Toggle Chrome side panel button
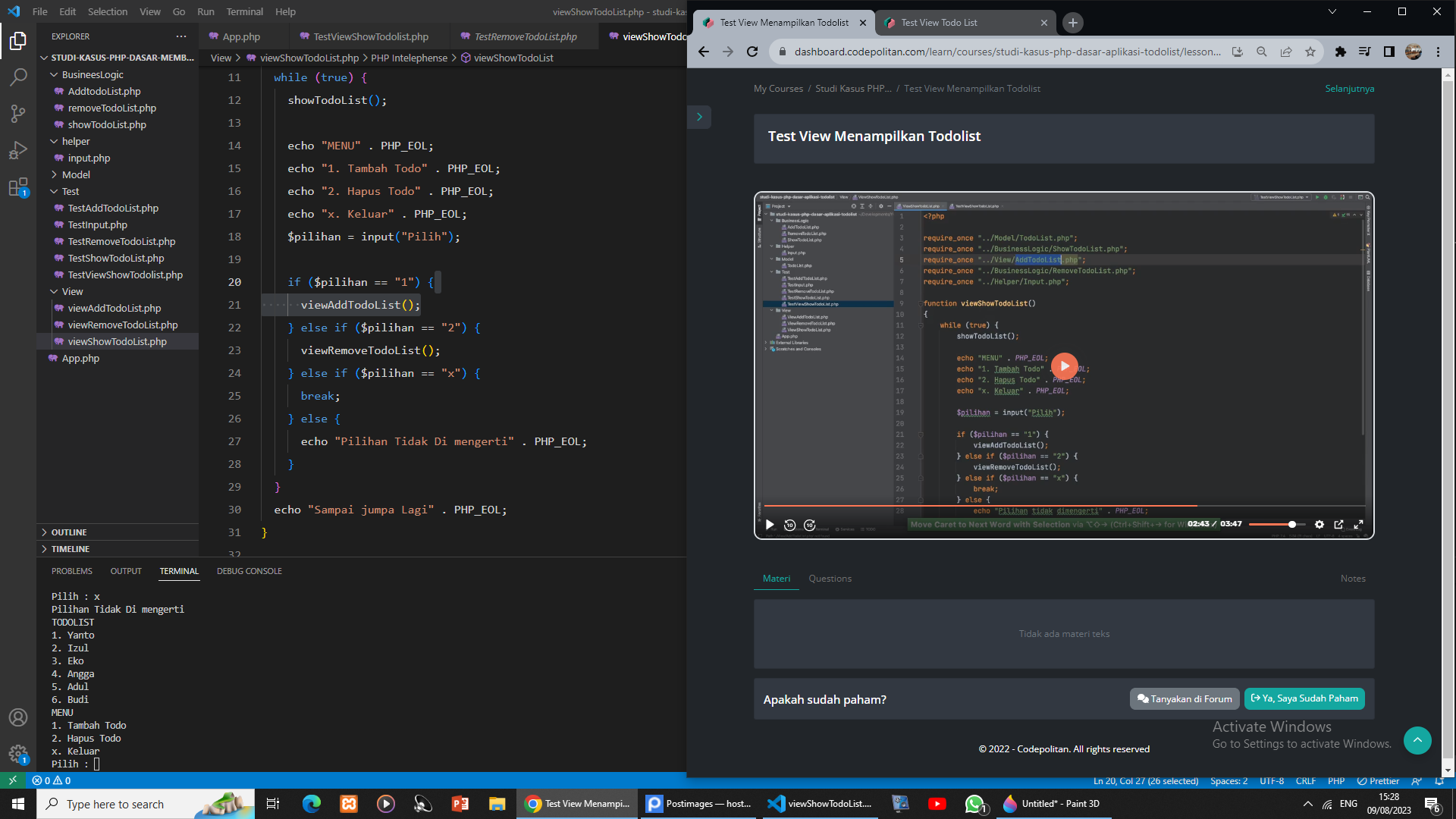Image resolution: width=1456 pixels, height=819 pixels. tap(1389, 52)
